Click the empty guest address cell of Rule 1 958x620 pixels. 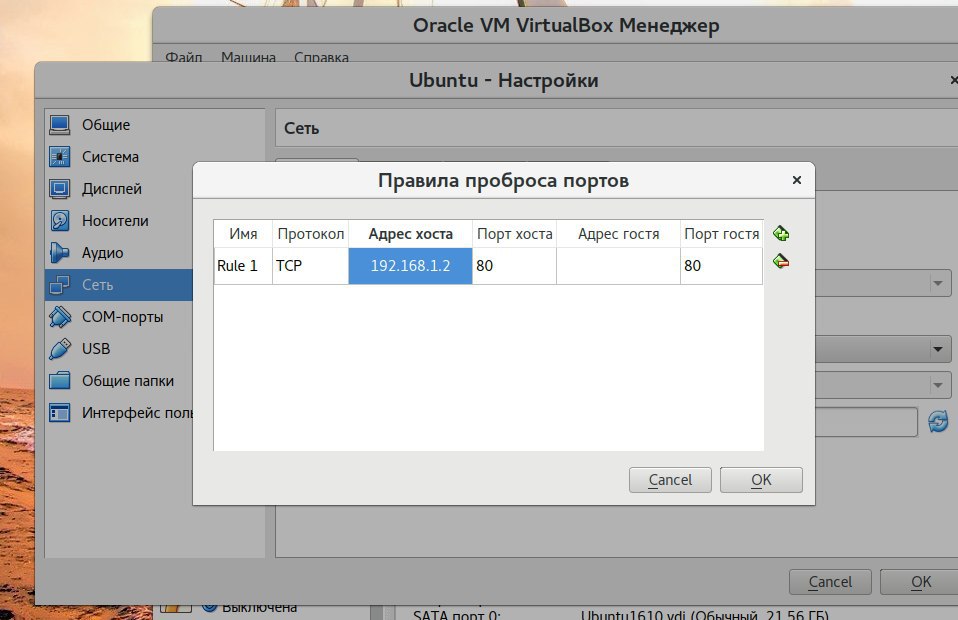tap(618, 266)
